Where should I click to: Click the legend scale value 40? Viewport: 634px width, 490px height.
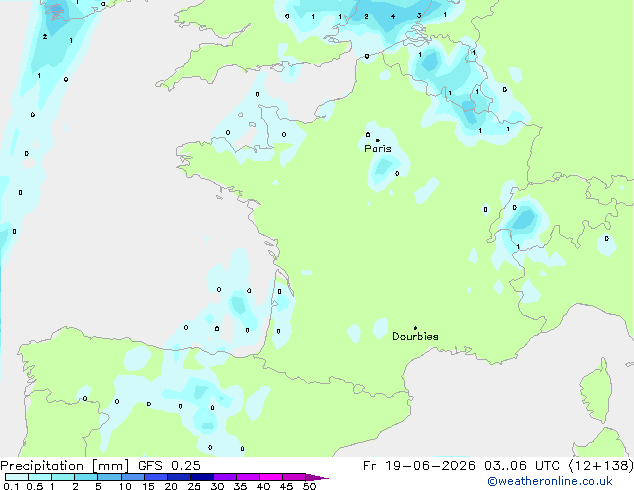(263, 486)
